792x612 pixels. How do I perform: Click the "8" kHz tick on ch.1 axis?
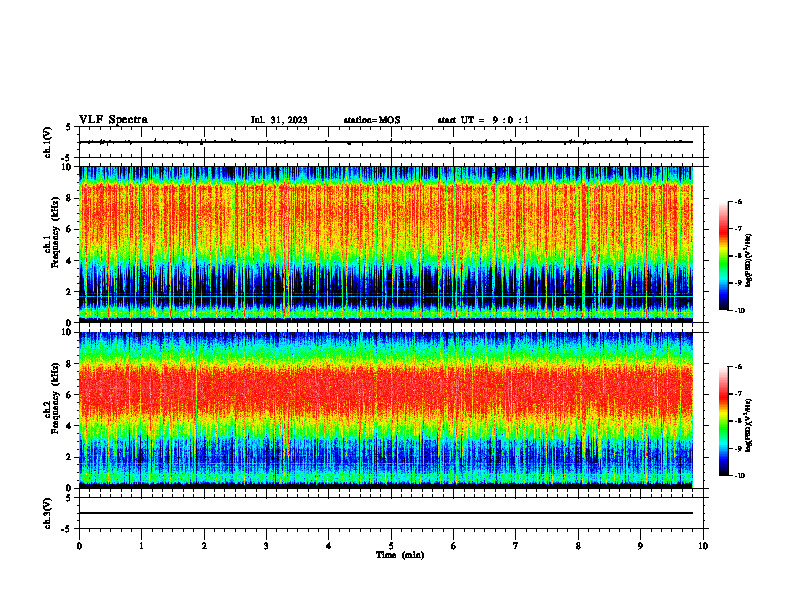point(70,198)
